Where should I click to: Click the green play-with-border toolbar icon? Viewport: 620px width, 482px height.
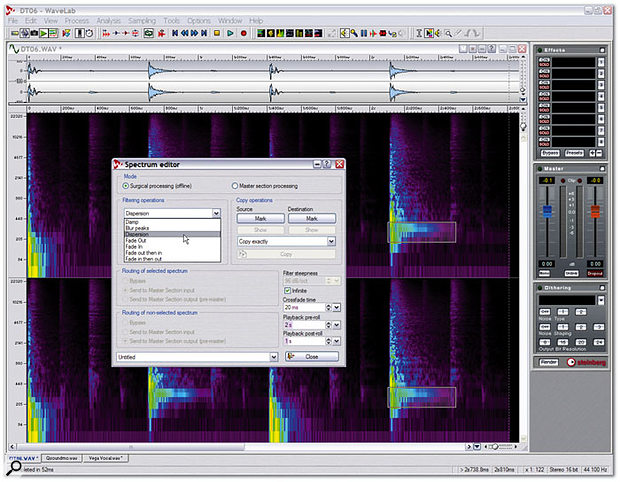[43, 33]
